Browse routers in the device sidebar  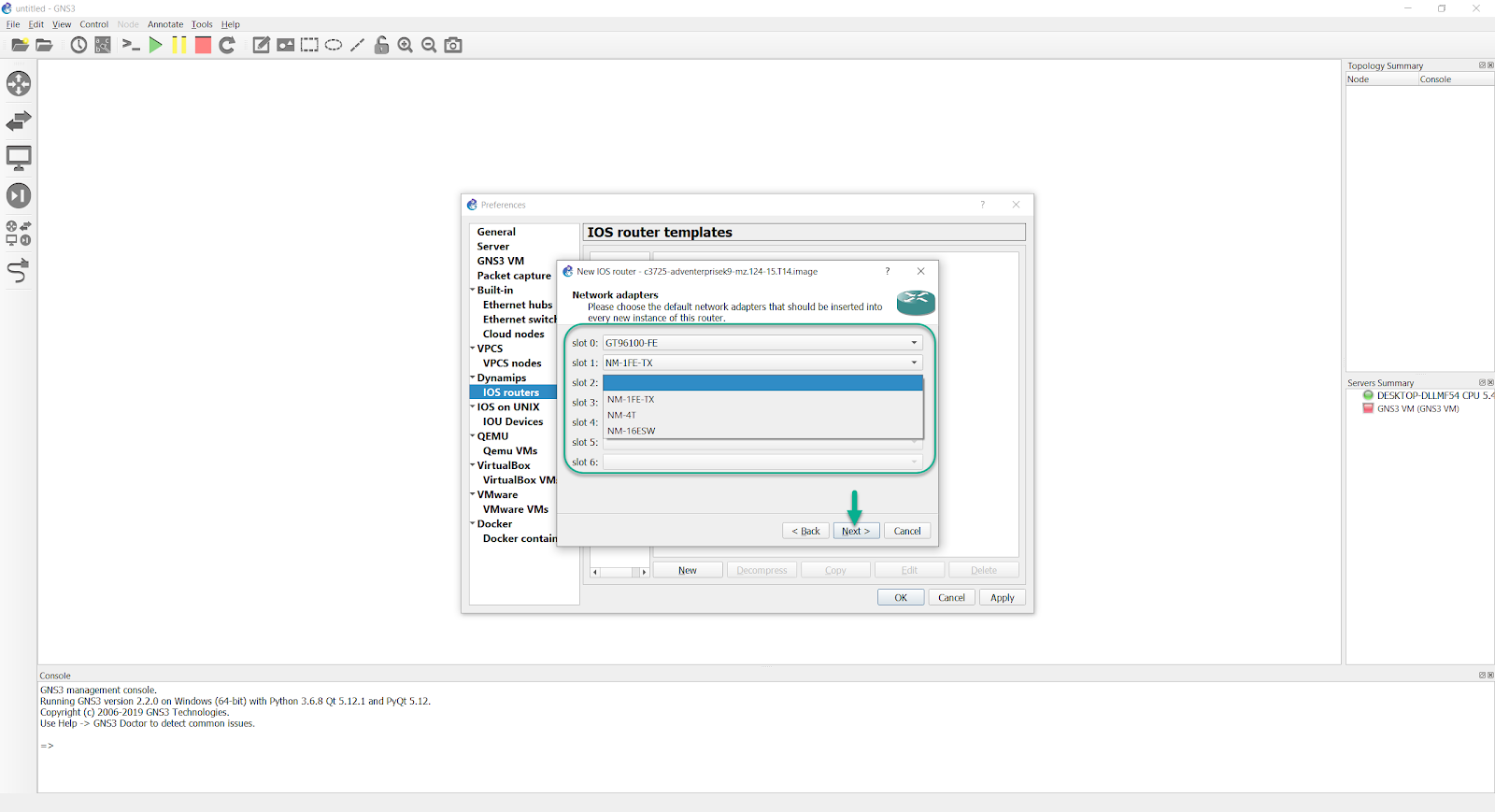[x=19, y=84]
